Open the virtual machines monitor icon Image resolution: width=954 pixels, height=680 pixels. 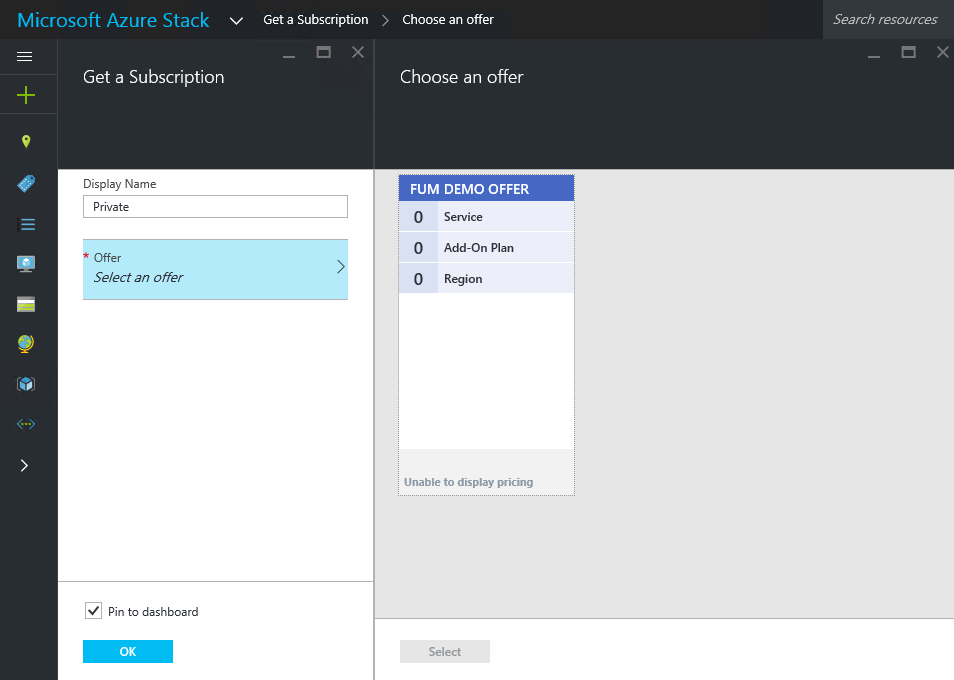pos(26,264)
